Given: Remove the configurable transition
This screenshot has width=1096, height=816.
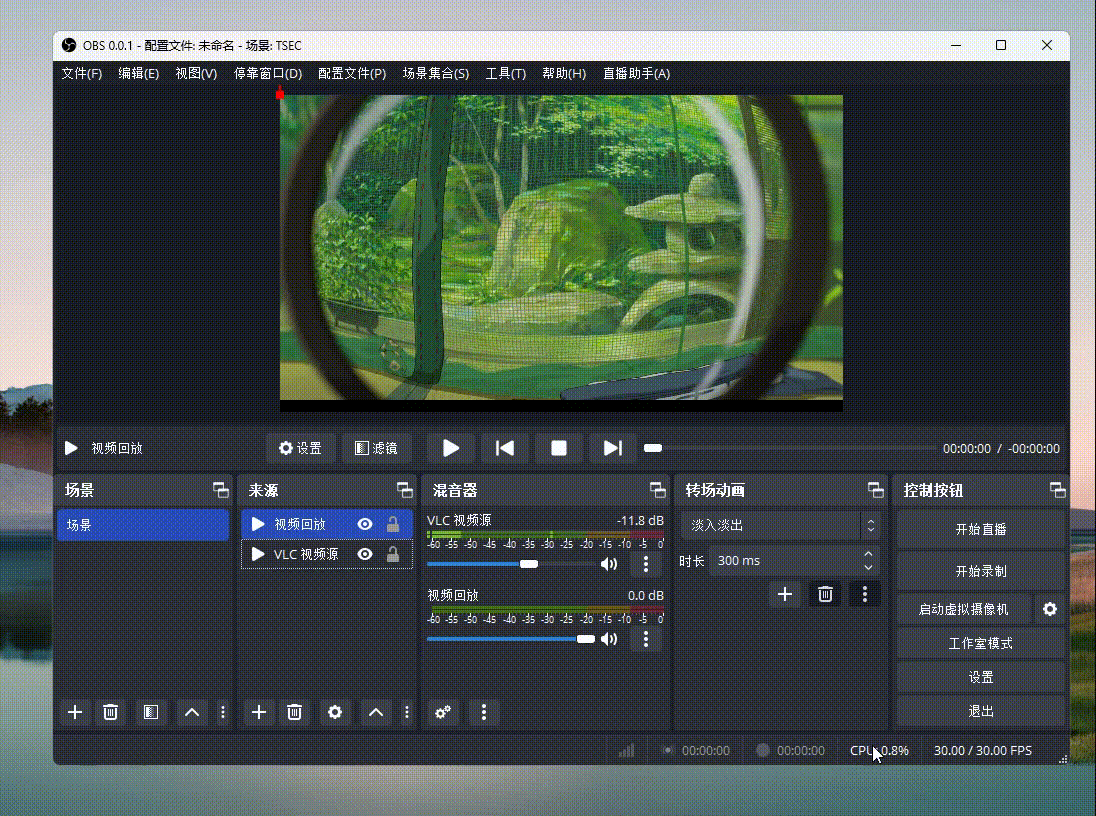Looking at the screenshot, I should [825, 594].
